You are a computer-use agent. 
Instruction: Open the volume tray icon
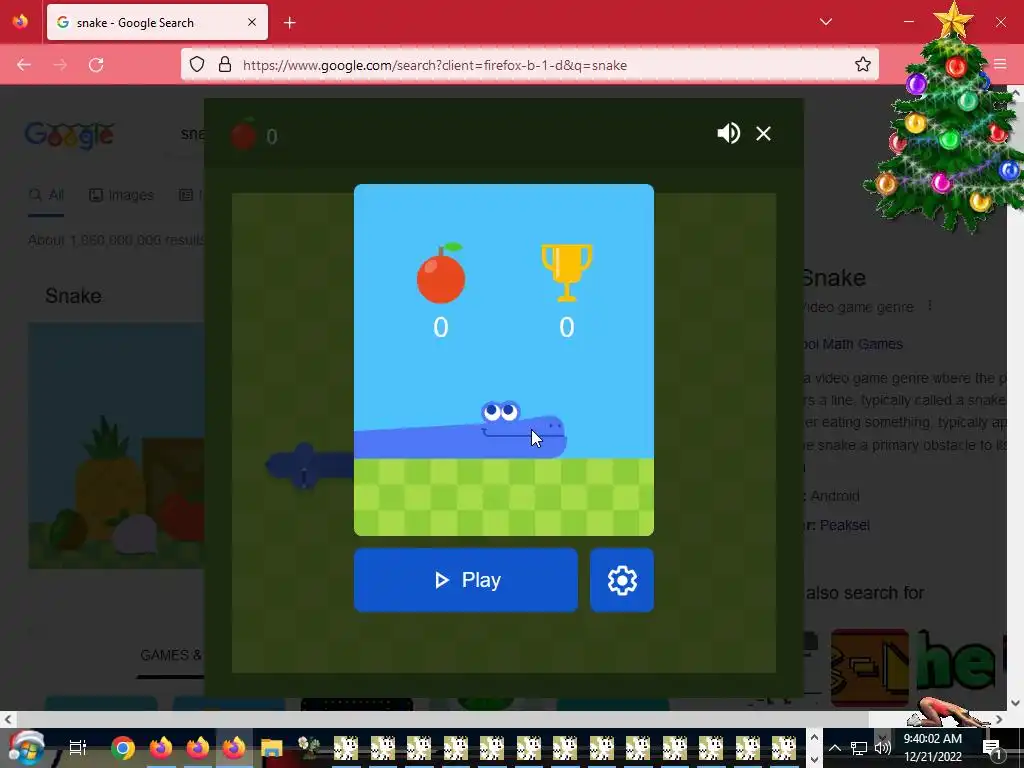point(882,748)
